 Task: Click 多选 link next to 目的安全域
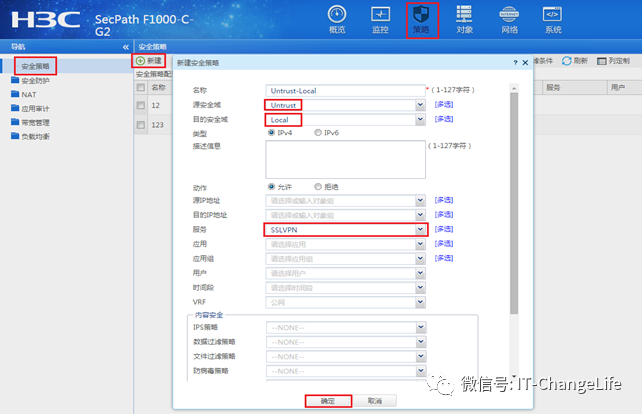(x=444, y=119)
